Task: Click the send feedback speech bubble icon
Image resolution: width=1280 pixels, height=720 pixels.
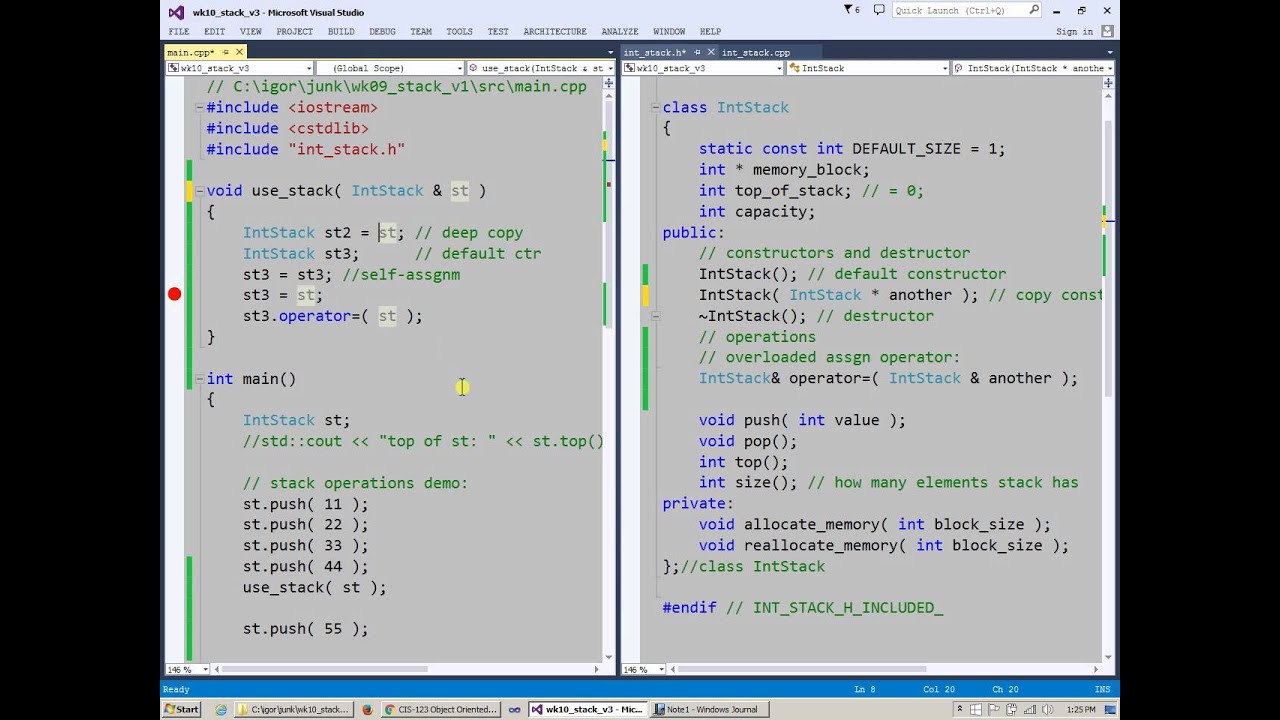Action: click(x=879, y=10)
